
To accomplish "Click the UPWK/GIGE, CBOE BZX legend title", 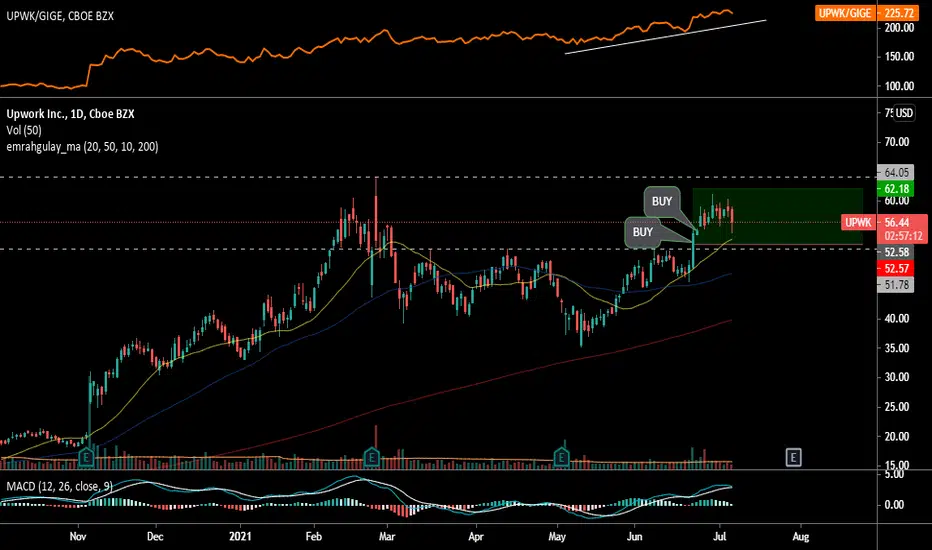I will click(x=60, y=16).
